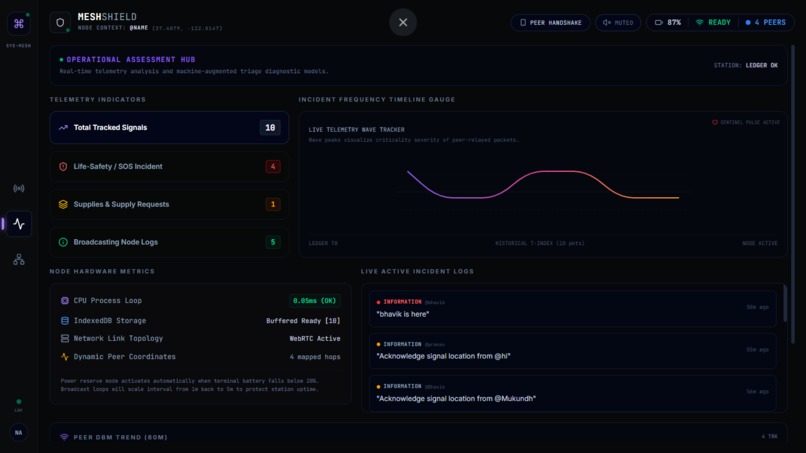
Task: Click the trend arrow icon on Total Tracked Signals
Action: 63,128
